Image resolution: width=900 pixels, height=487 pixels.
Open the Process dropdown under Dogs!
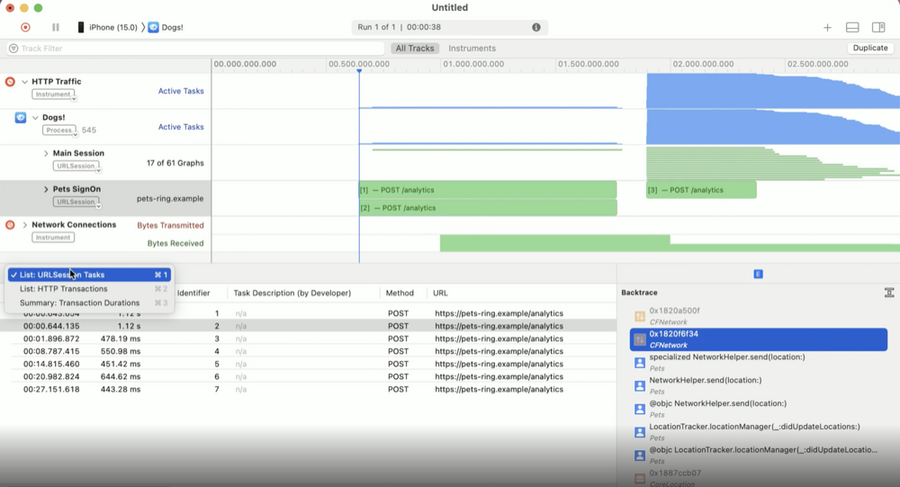[60, 130]
